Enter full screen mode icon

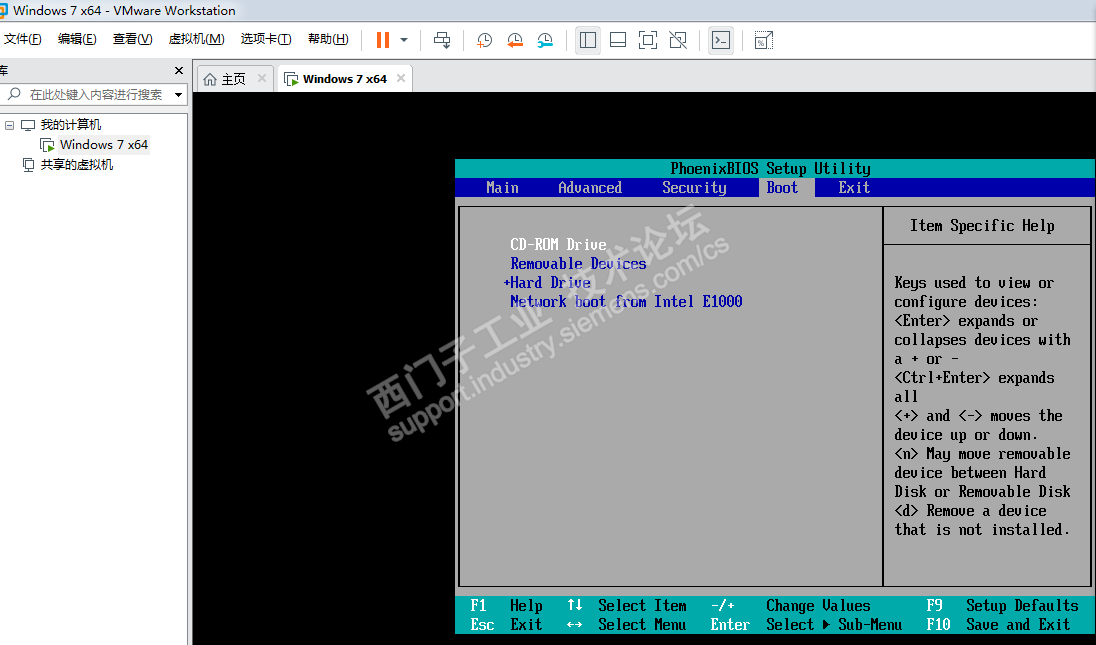648,40
